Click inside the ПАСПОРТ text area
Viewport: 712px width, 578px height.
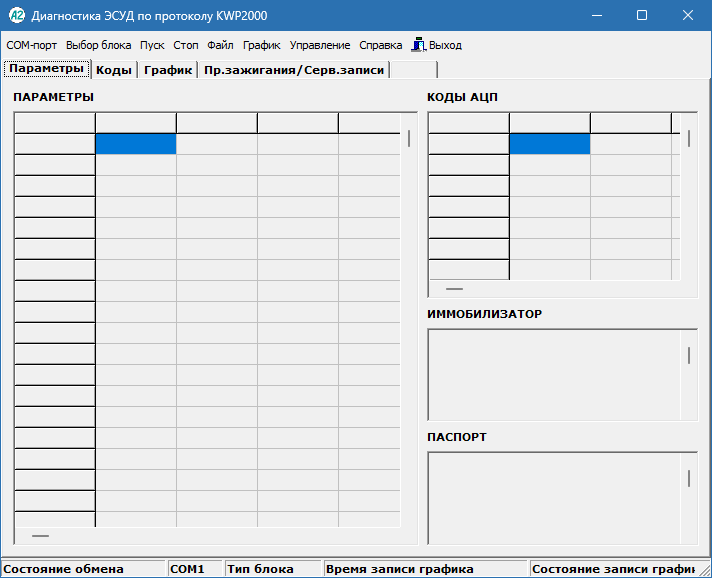pyautogui.click(x=554, y=498)
